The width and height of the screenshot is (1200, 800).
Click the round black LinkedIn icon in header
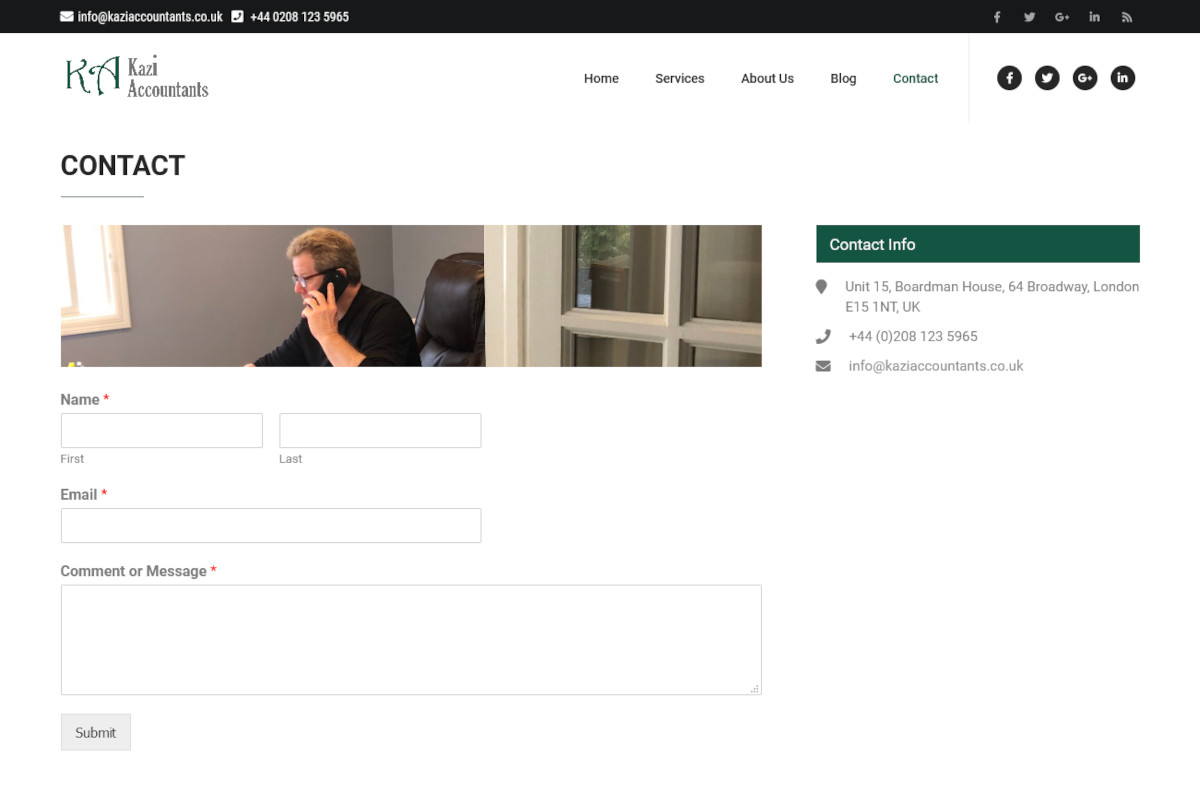click(1123, 78)
